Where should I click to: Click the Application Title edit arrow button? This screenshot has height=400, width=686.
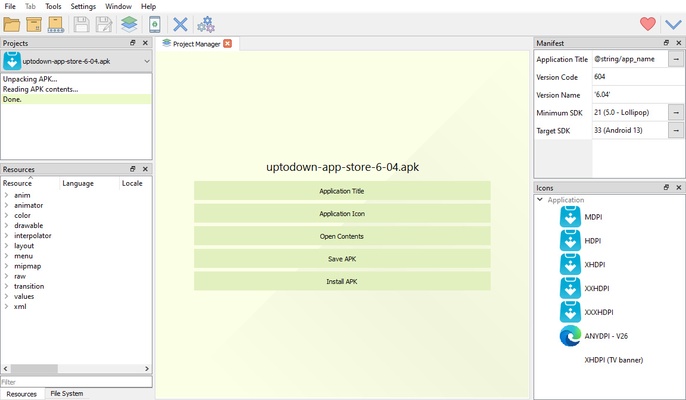676,59
